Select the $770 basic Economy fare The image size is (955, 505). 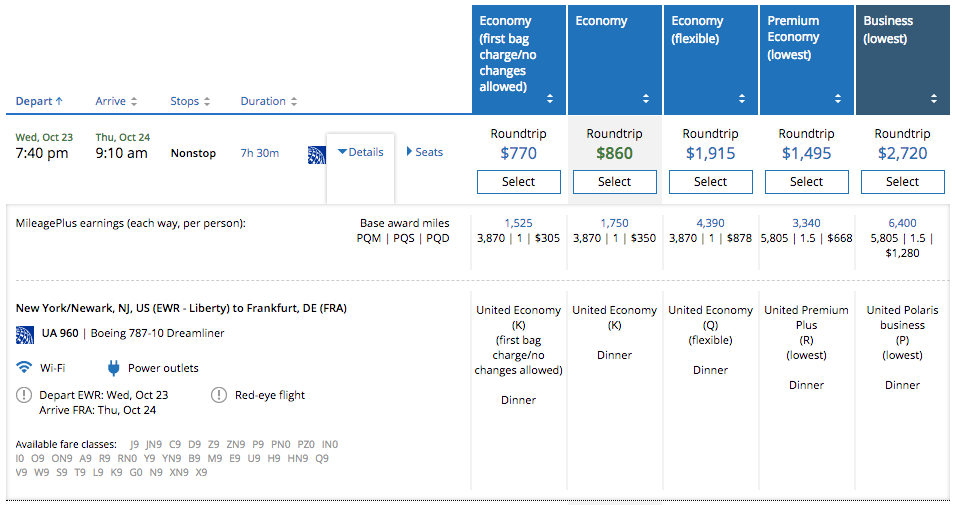(x=518, y=182)
